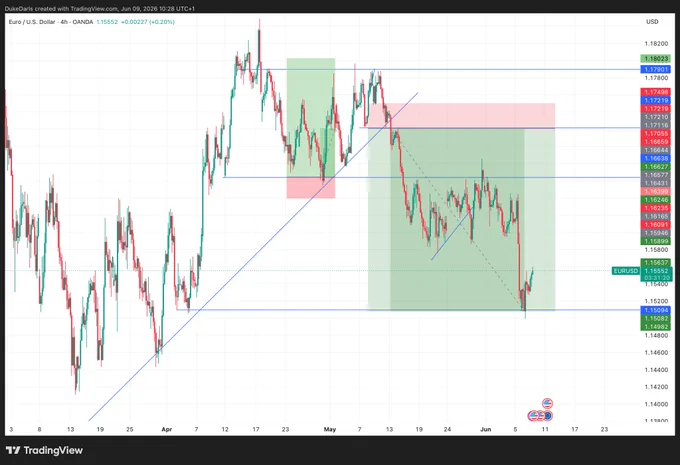Screen dimensions: 680x465
Task: Select the gray 1.16644 price label
Action: (x=656, y=150)
